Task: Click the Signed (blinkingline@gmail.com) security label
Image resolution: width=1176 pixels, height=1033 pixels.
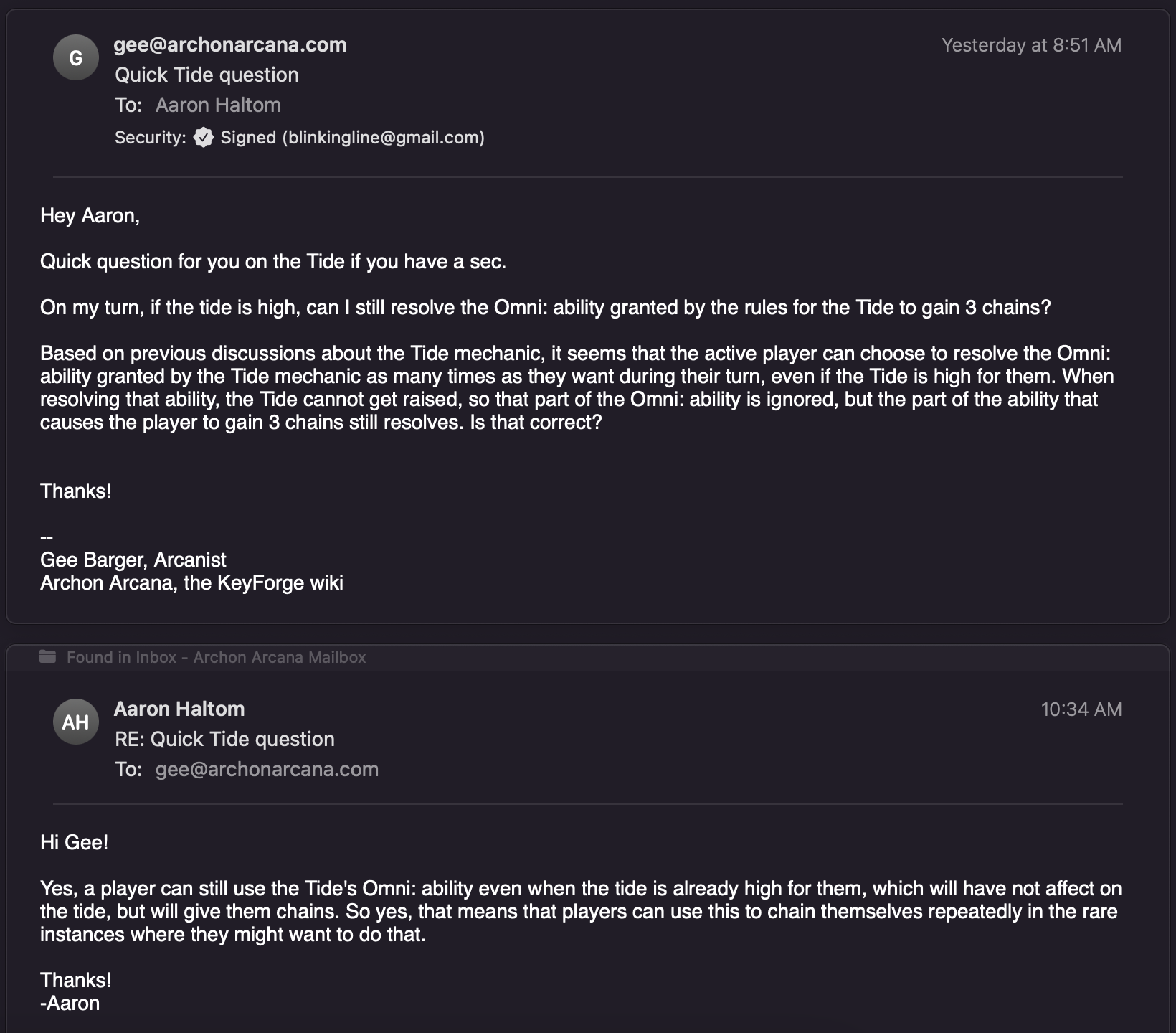Action: (x=352, y=137)
